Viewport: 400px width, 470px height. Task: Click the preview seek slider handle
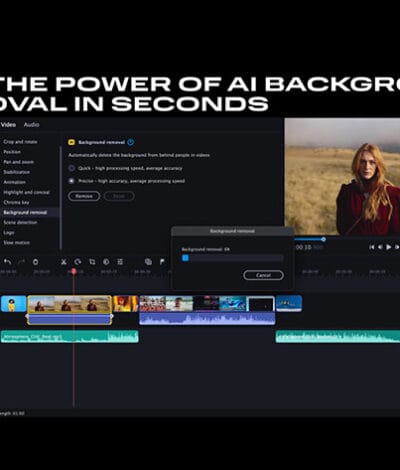[x=323, y=239]
